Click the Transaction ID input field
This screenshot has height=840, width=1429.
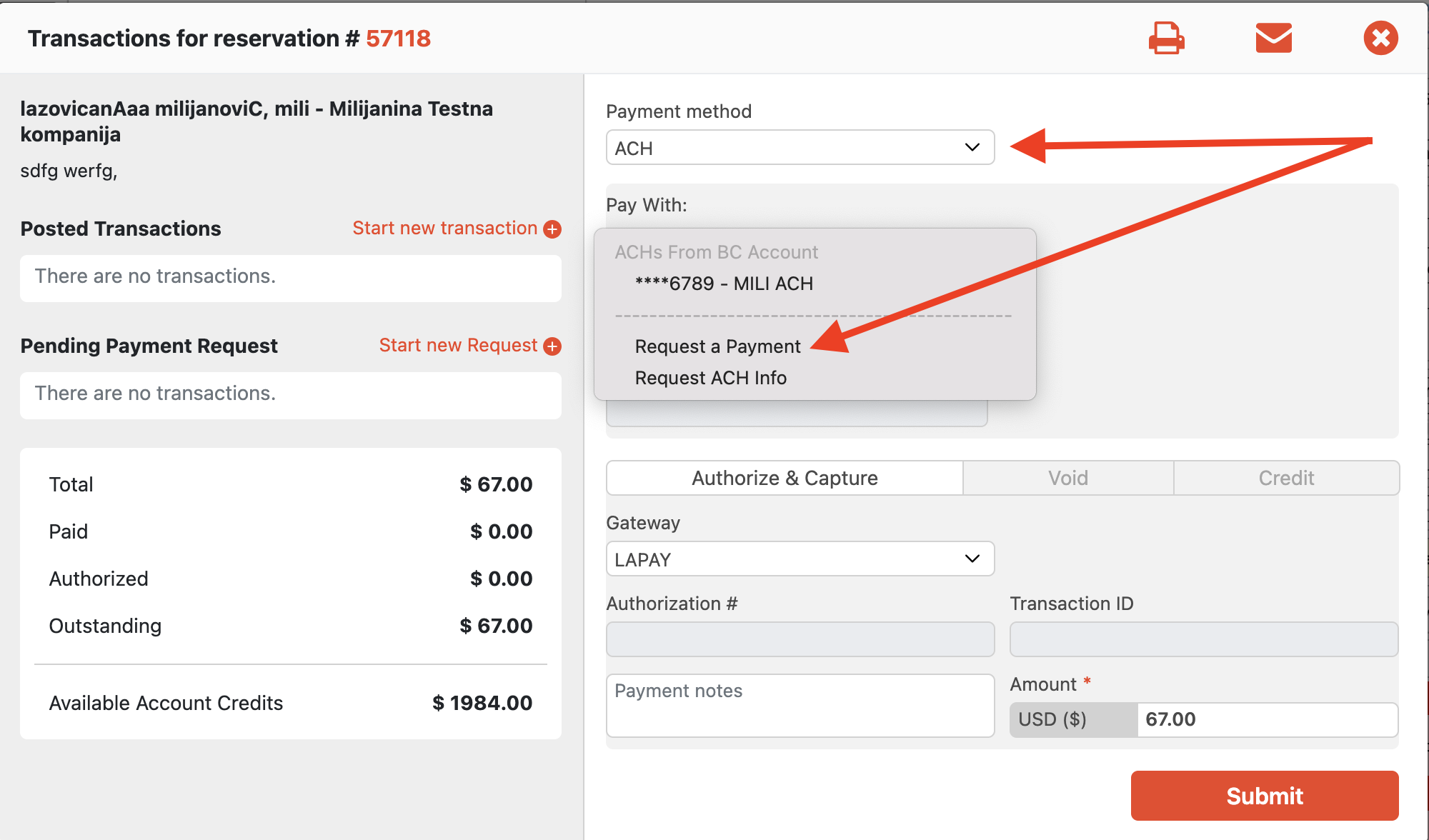pos(1203,639)
